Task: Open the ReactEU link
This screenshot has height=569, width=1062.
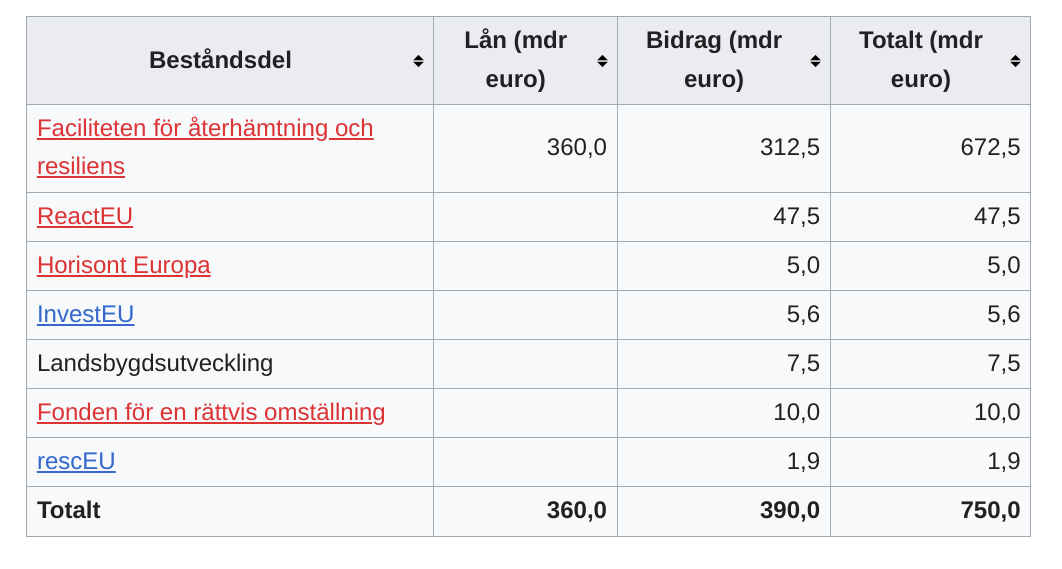Action: point(85,216)
